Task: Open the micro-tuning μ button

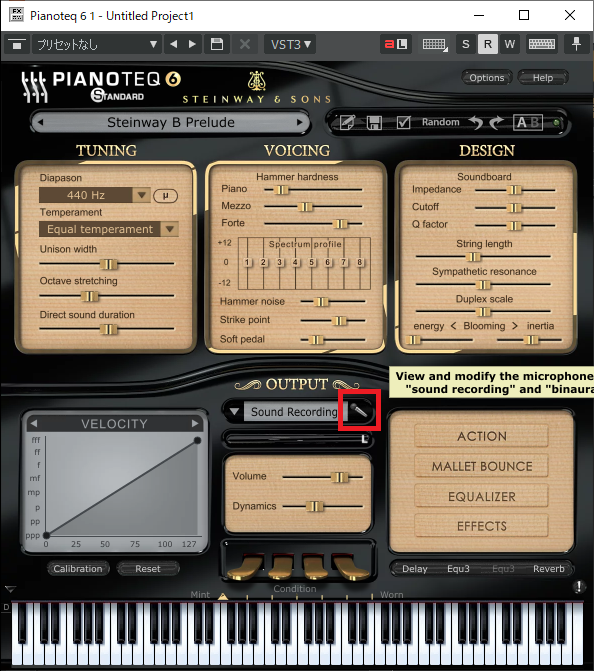Action: click(x=166, y=196)
